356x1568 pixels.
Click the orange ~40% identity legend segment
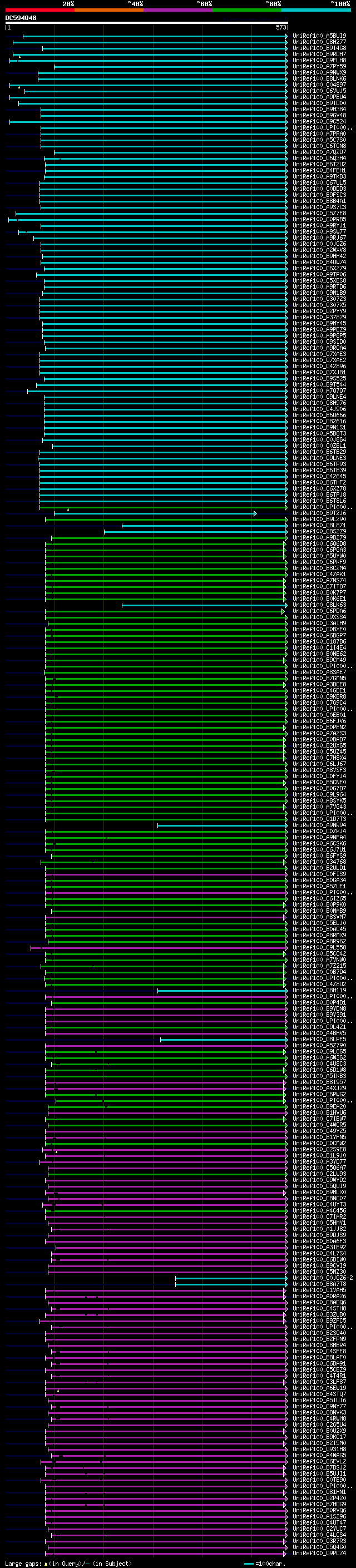109,11
